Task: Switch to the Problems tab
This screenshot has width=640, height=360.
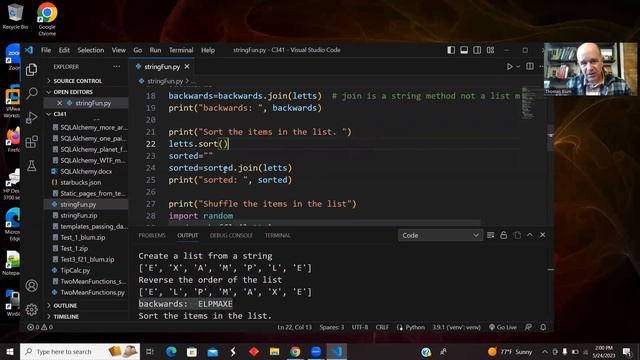Action: coord(152,236)
